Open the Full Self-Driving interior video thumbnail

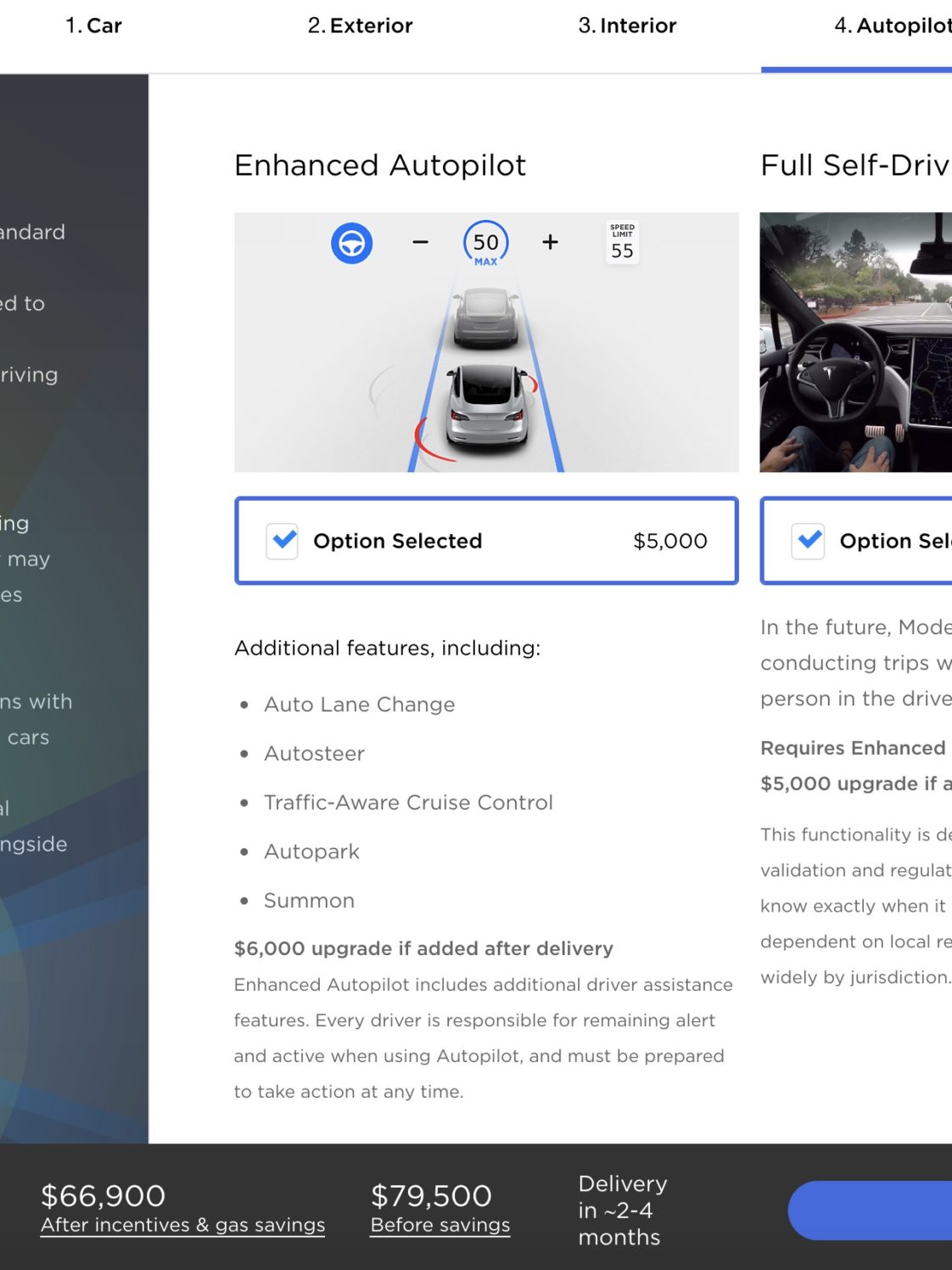pos(855,342)
